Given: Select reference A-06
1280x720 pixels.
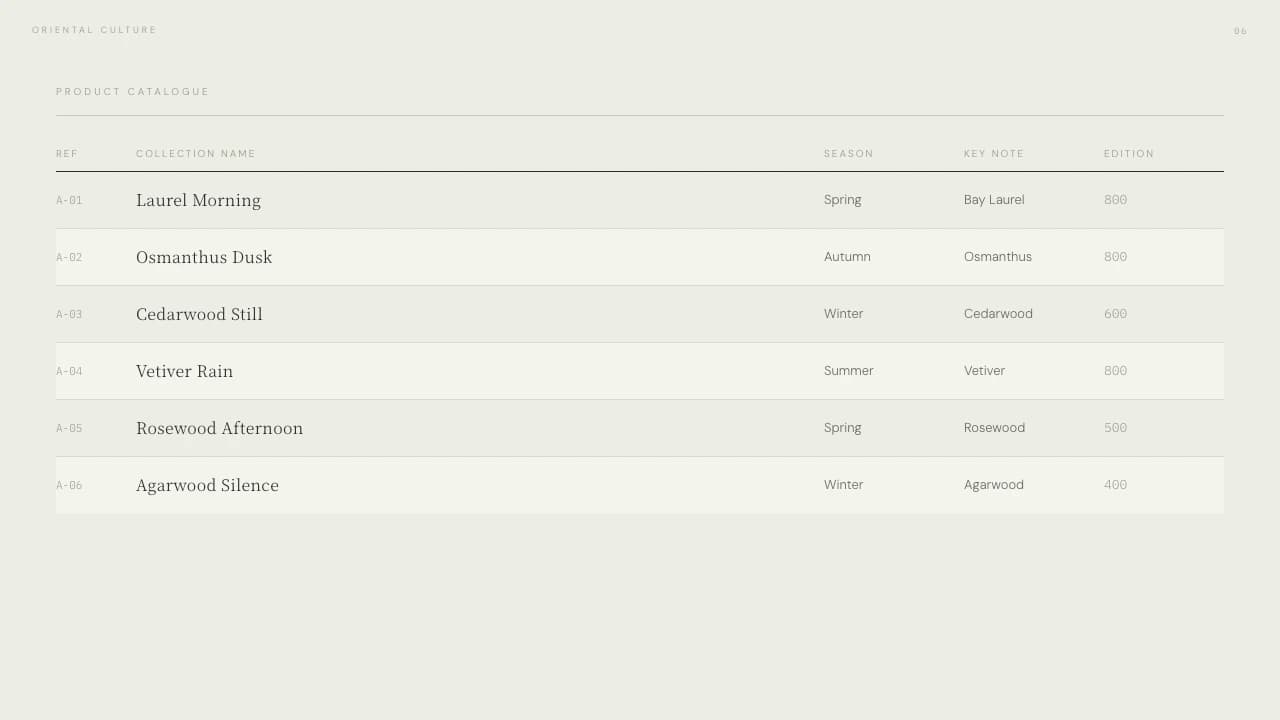Looking at the screenshot, I should (x=69, y=485).
